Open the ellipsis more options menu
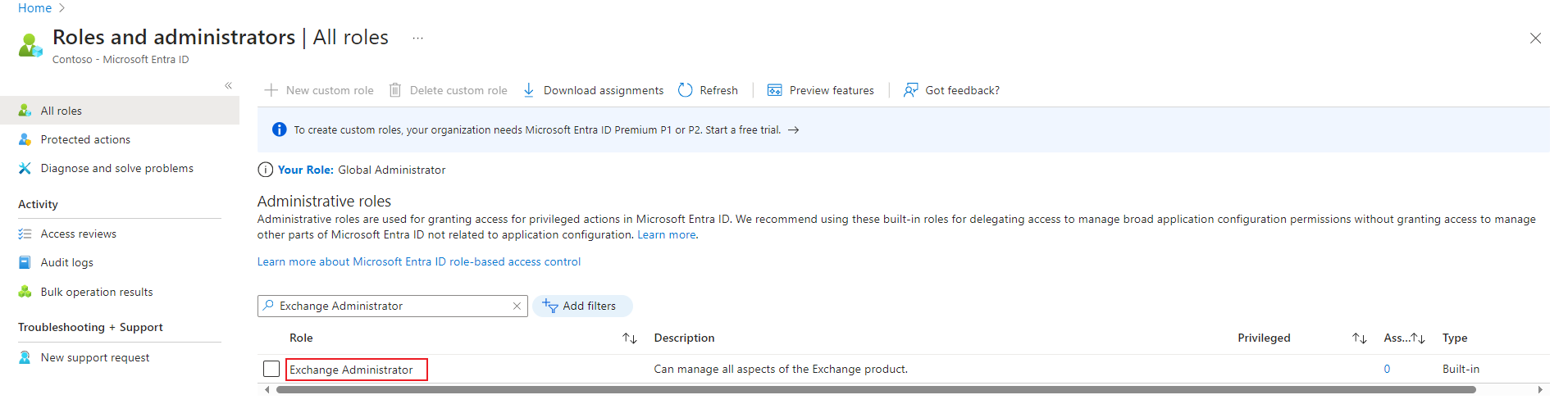Screen dimensions: 1568x404 click(418, 38)
